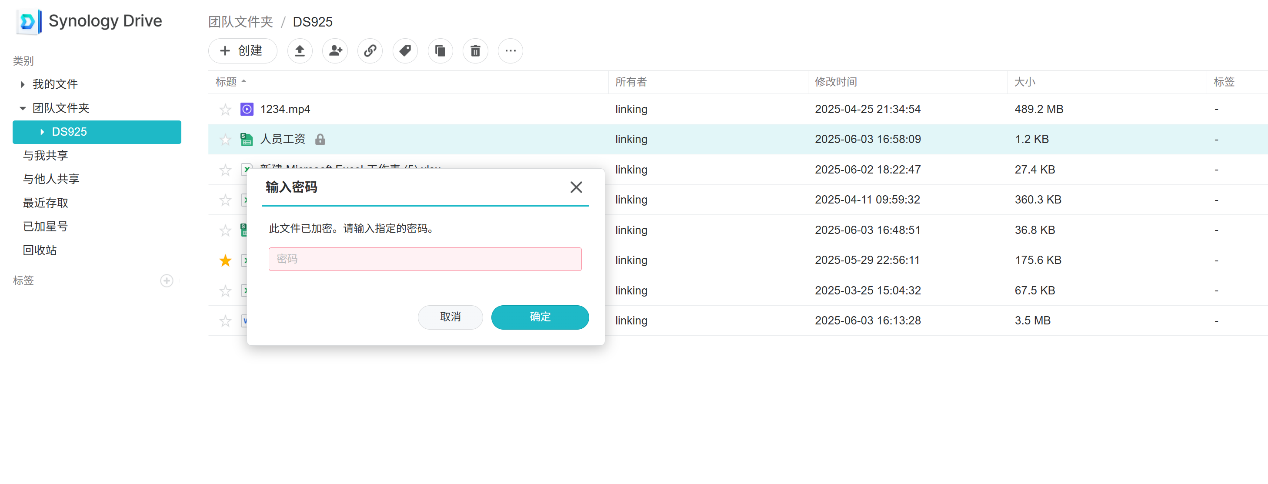Add a new tag with plus icon

(x=167, y=281)
